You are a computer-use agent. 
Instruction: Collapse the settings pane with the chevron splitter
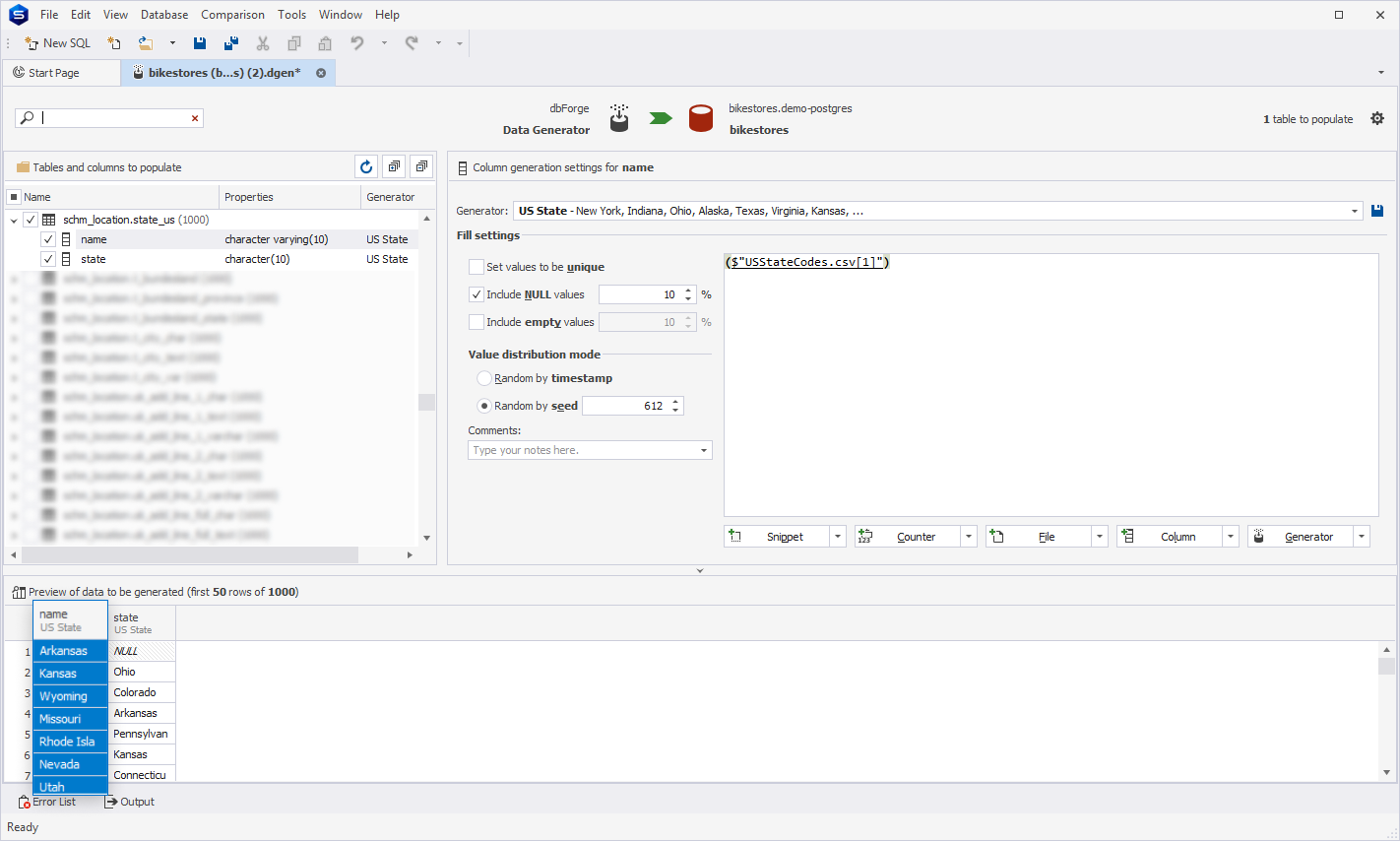[700, 570]
